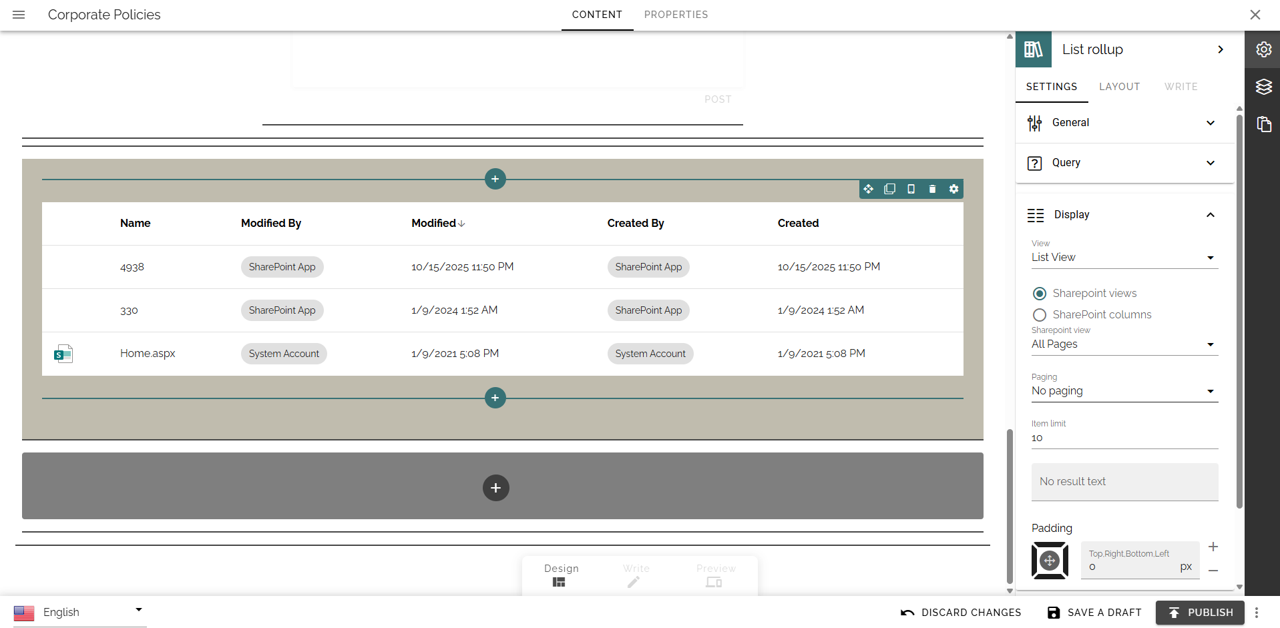Image resolution: width=1280 pixels, height=628 pixels.
Task: Click System Account chip in Home.aspx Created By
Action: click(x=650, y=354)
